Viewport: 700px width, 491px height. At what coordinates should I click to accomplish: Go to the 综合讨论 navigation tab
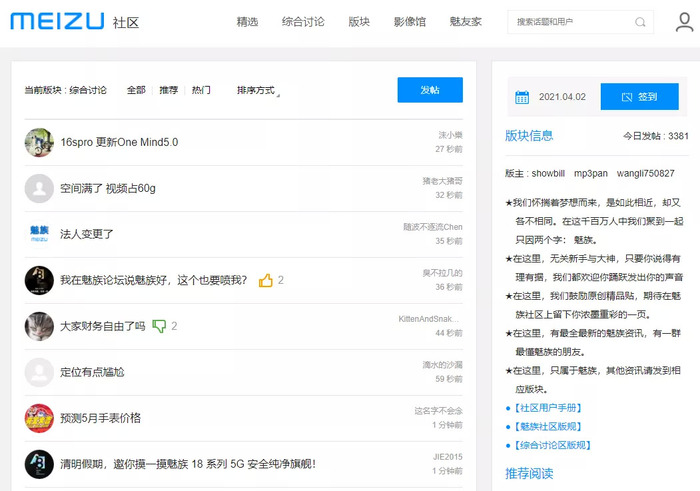303,22
